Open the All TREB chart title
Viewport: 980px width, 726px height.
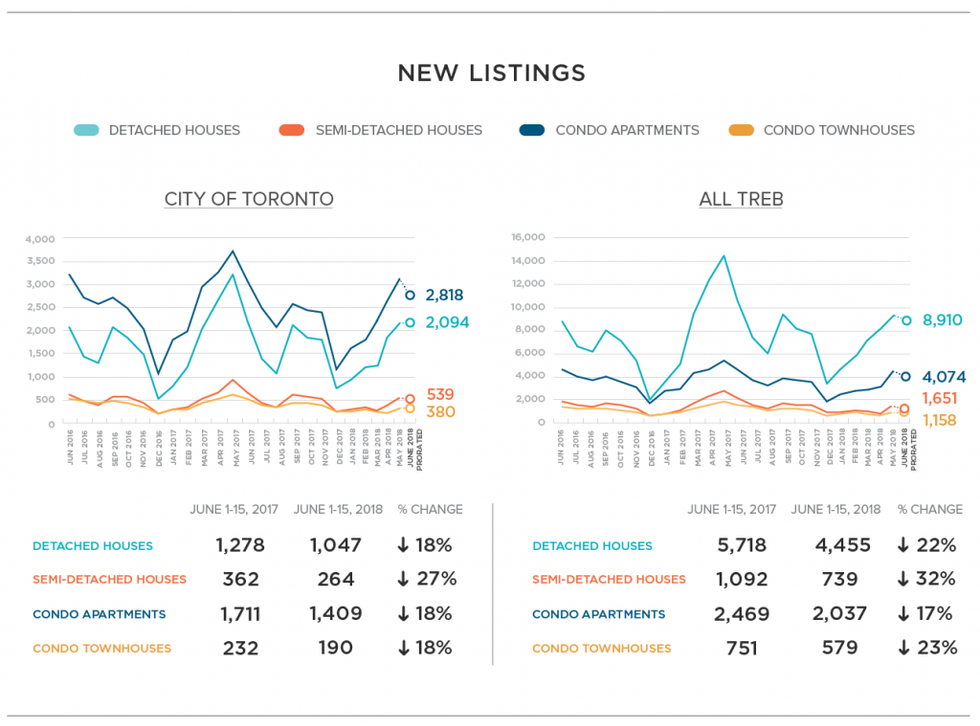click(741, 199)
